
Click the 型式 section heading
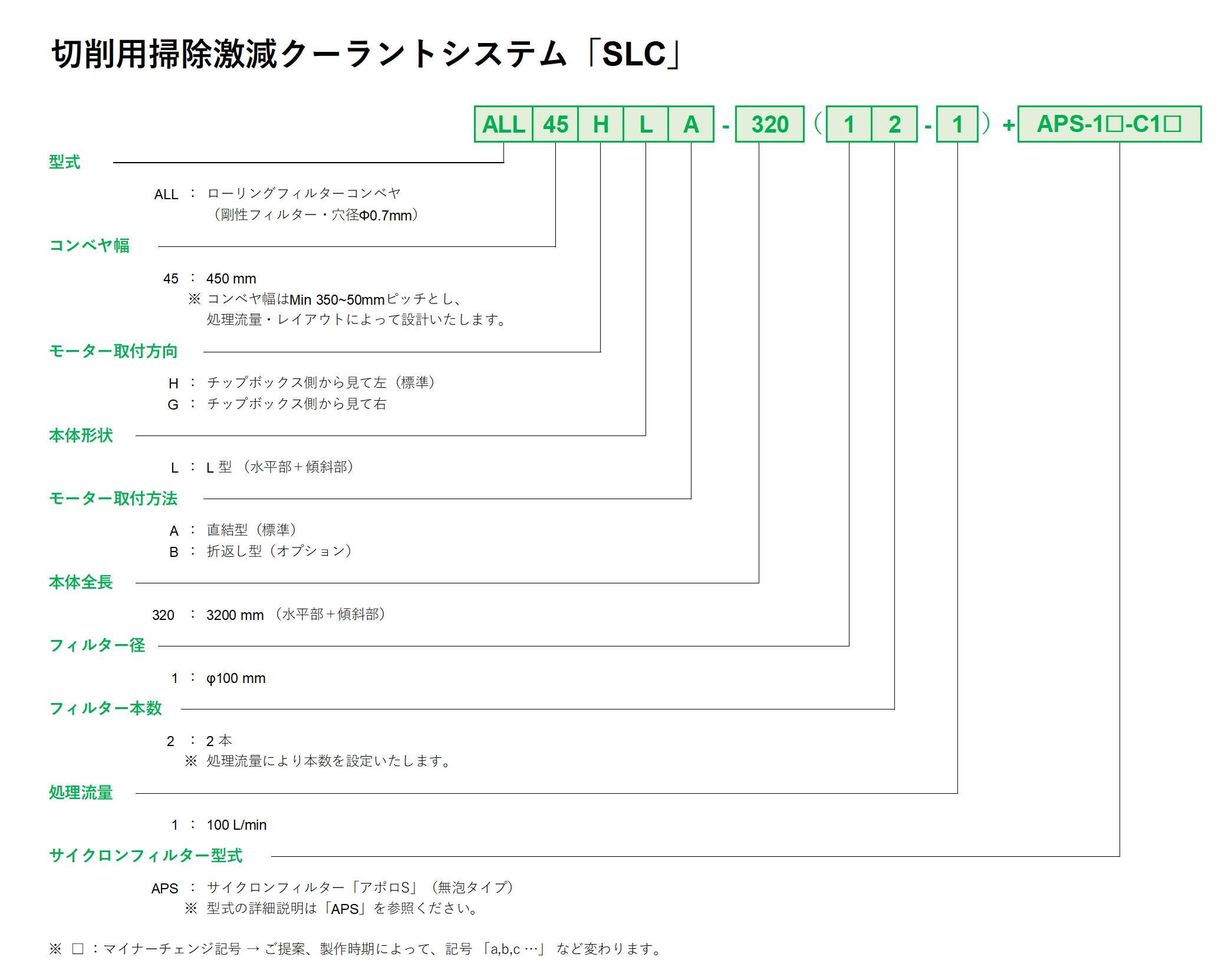(x=64, y=162)
